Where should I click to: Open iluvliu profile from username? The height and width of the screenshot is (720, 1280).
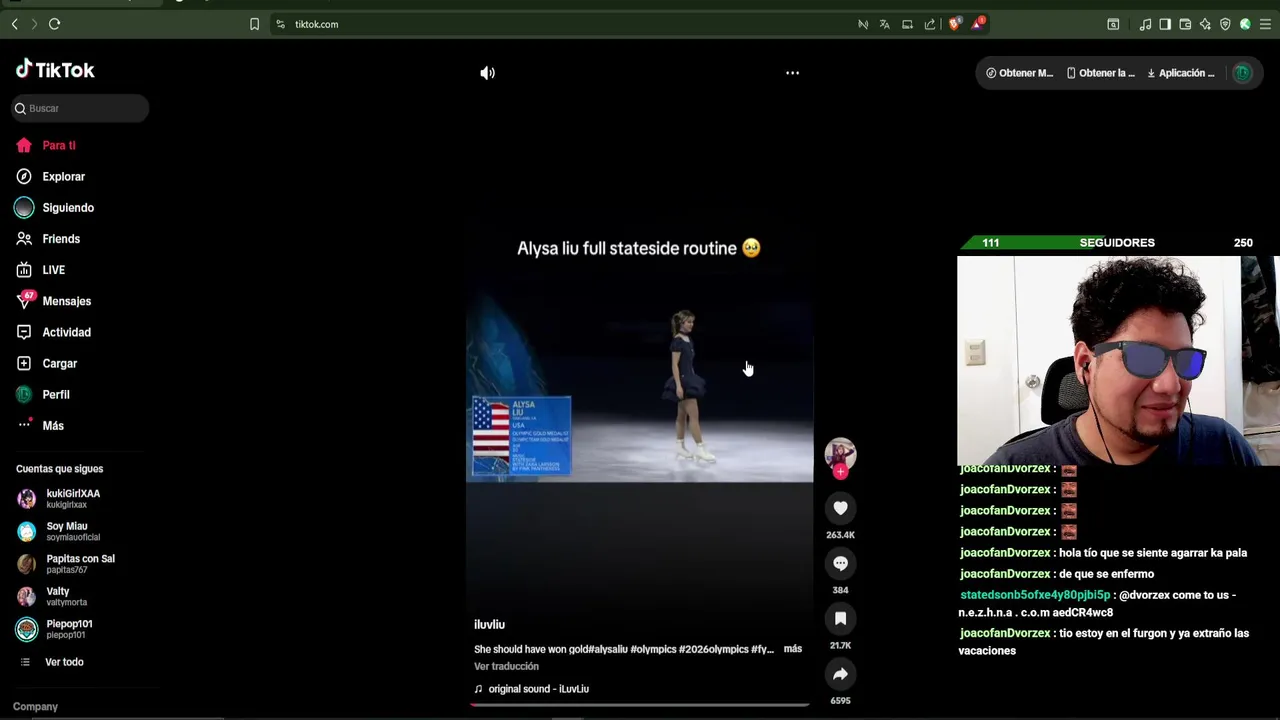pyautogui.click(x=489, y=624)
